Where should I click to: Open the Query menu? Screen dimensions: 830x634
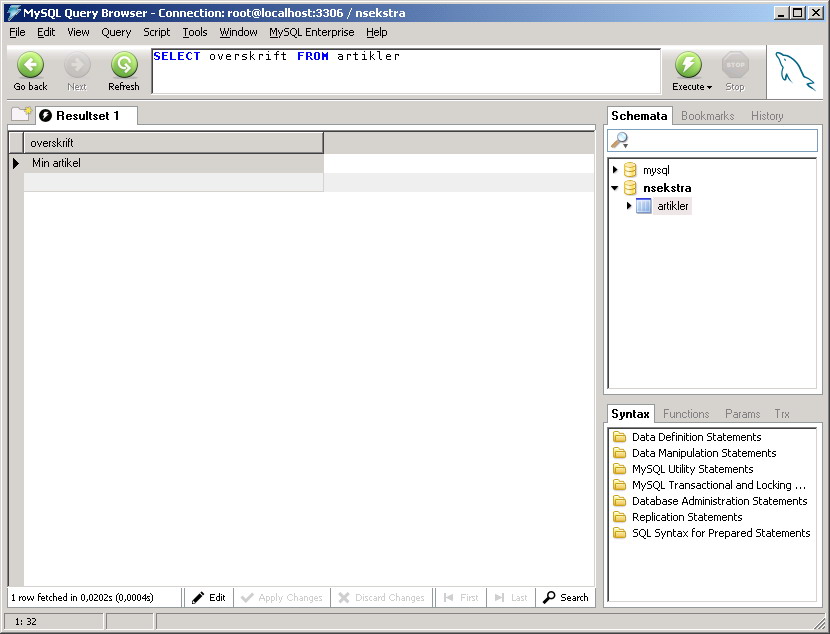click(116, 32)
